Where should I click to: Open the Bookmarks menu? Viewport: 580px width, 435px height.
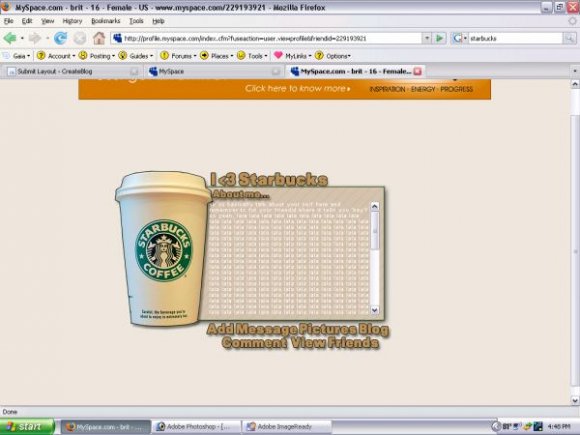(105, 21)
